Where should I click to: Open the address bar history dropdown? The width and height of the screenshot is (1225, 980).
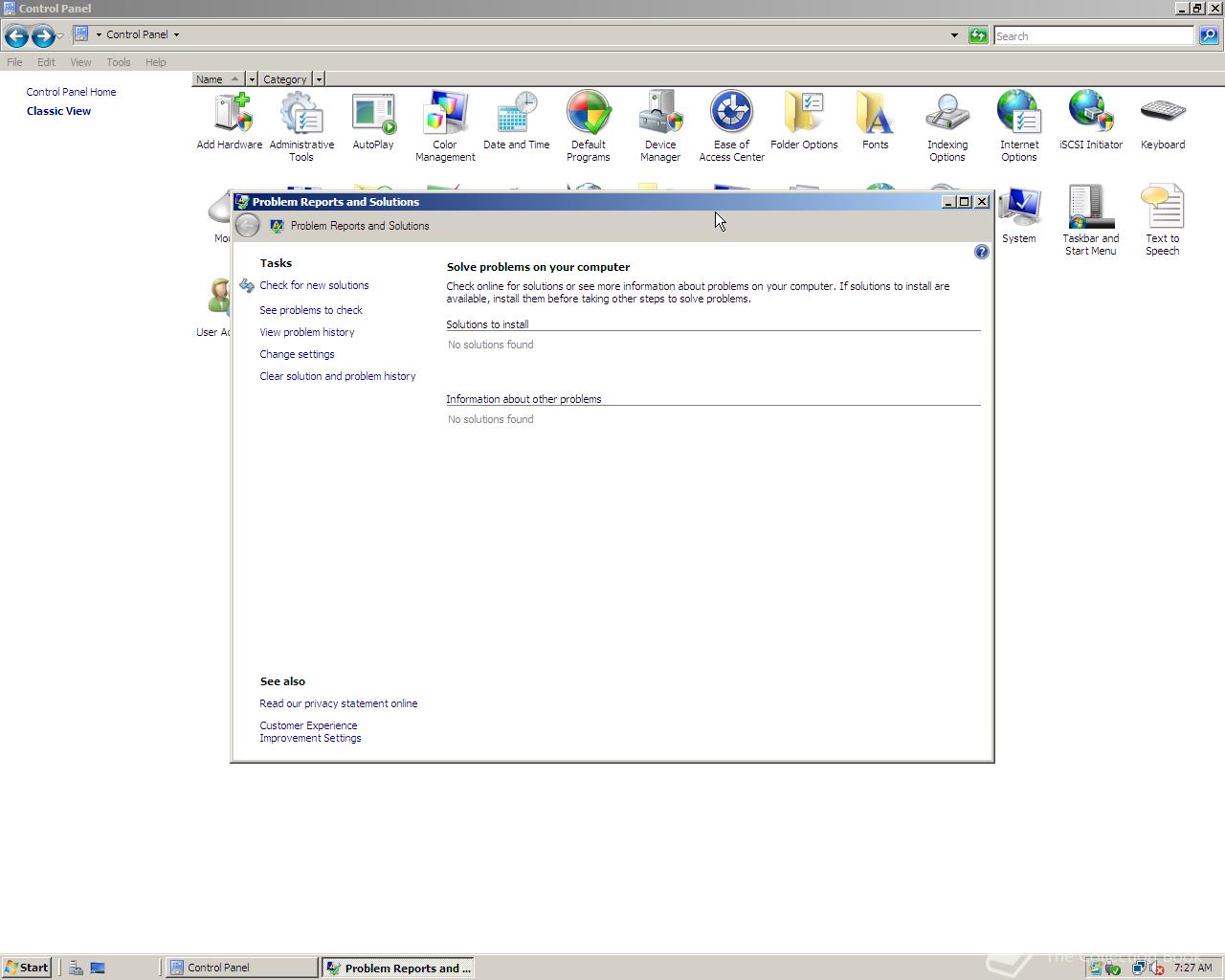point(954,35)
